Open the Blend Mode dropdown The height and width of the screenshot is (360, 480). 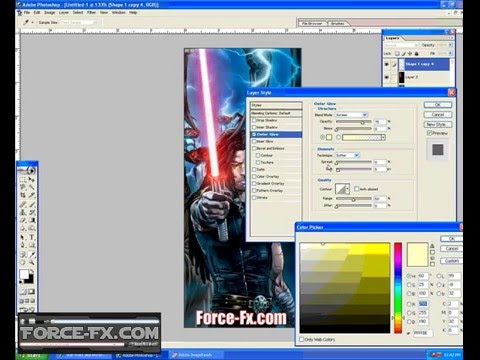[351, 115]
